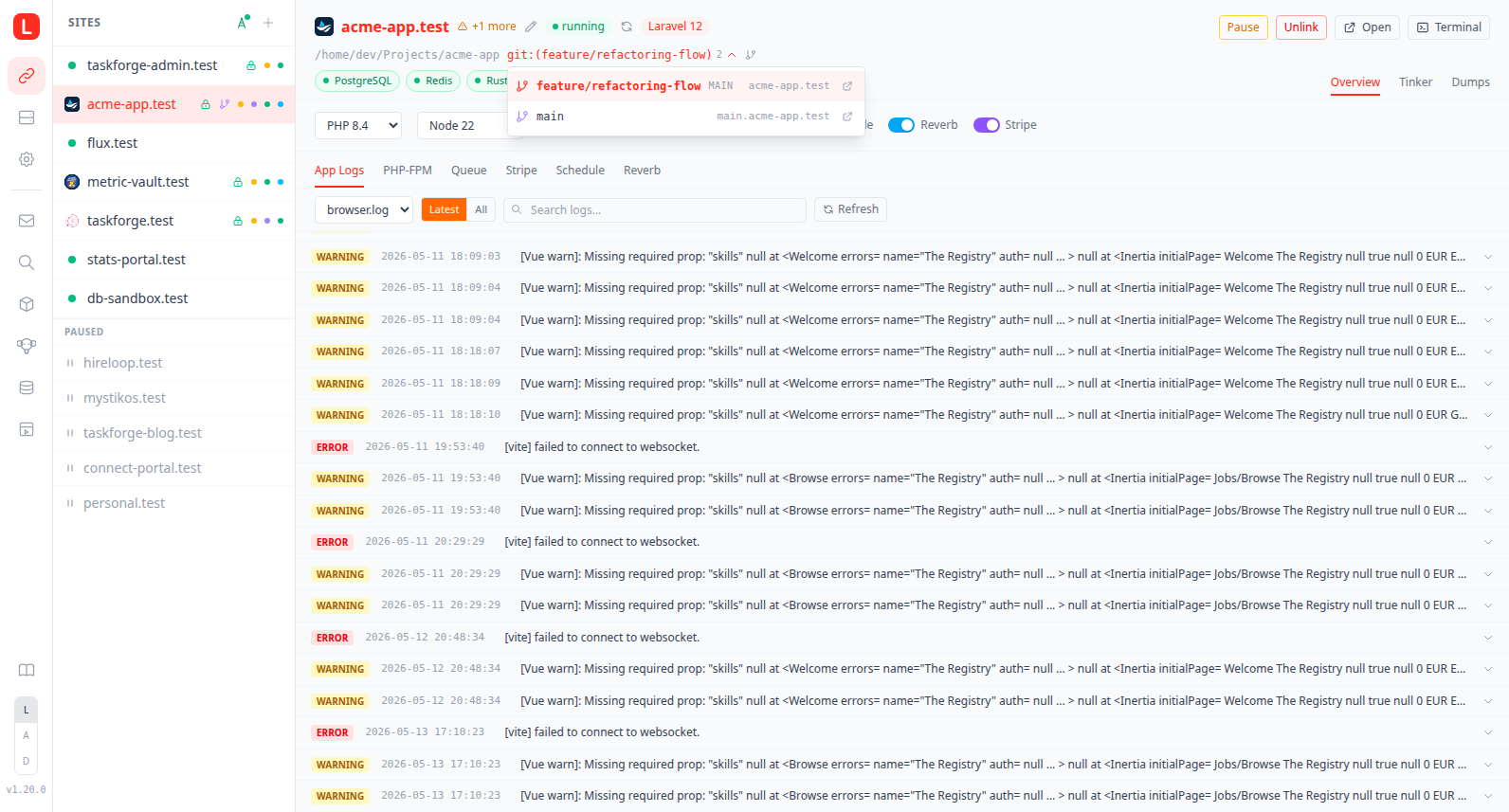The width and height of the screenshot is (1509, 812).
Task: Click the Open button
Action: (1368, 27)
